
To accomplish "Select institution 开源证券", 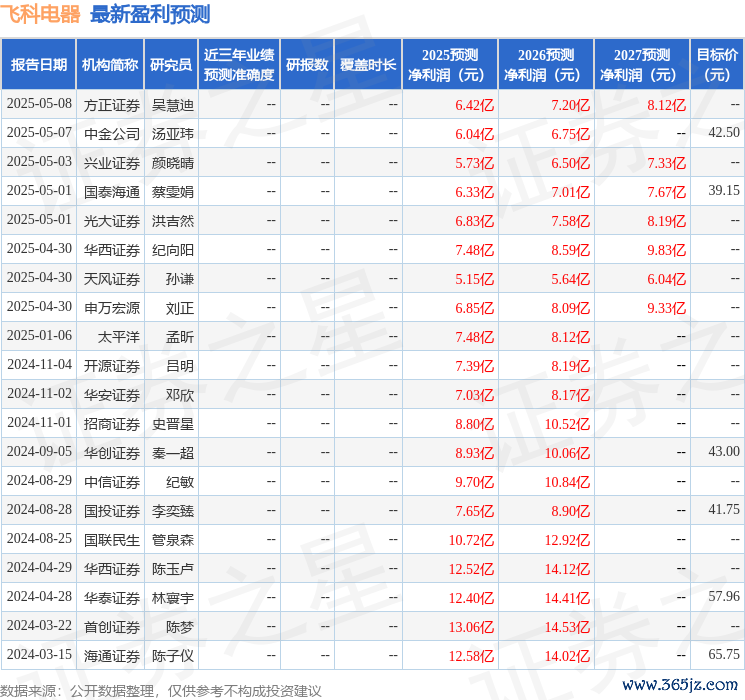I will tap(112, 366).
